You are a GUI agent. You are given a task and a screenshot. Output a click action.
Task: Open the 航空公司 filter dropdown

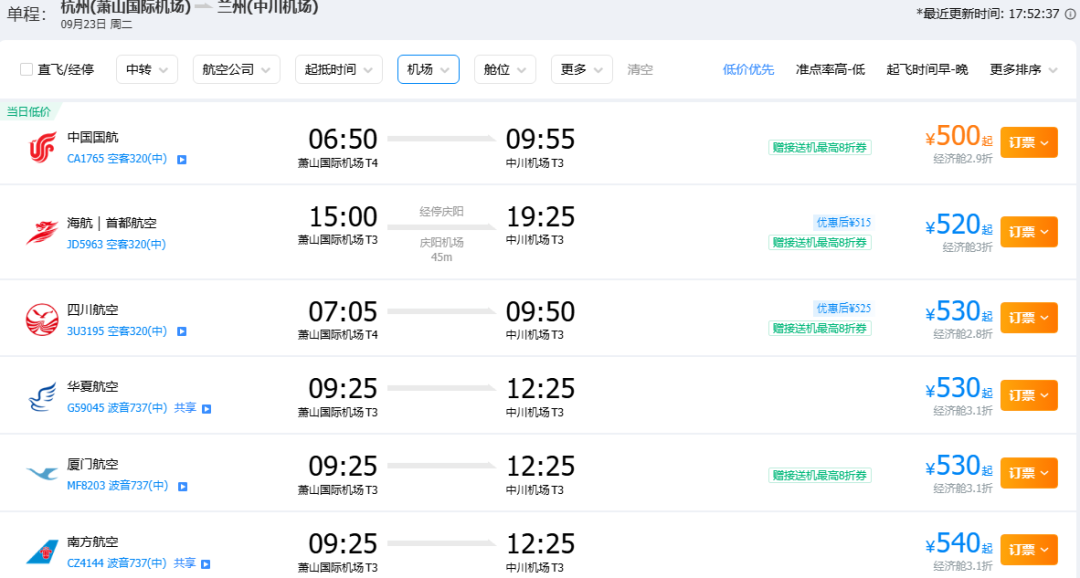tap(236, 70)
